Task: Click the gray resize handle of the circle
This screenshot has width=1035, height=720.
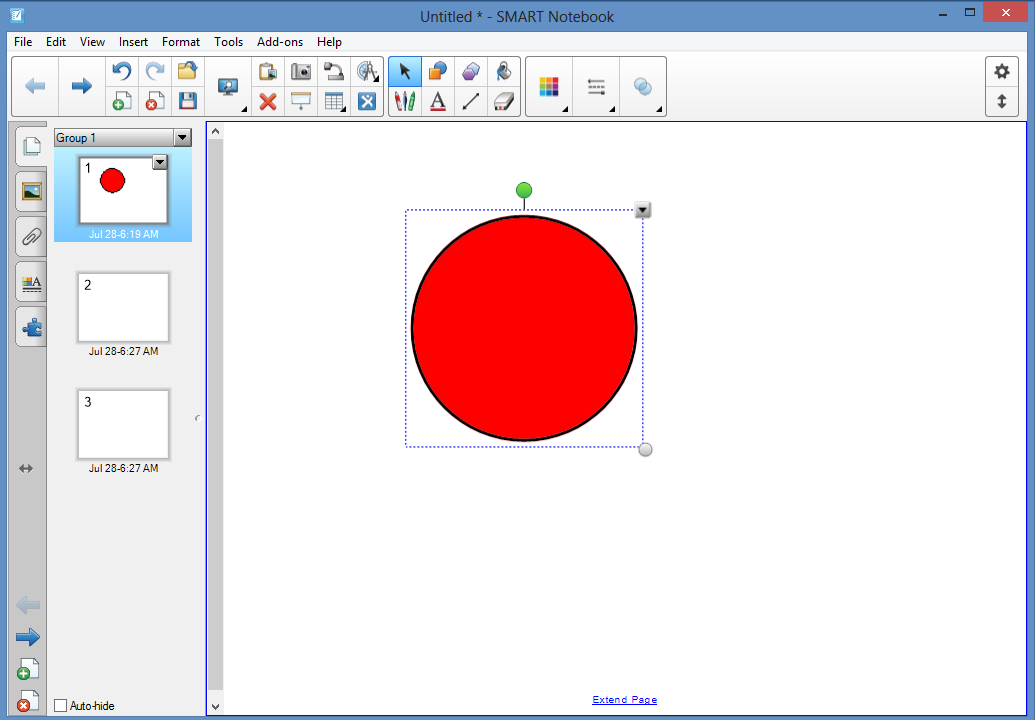Action: pyautogui.click(x=646, y=449)
